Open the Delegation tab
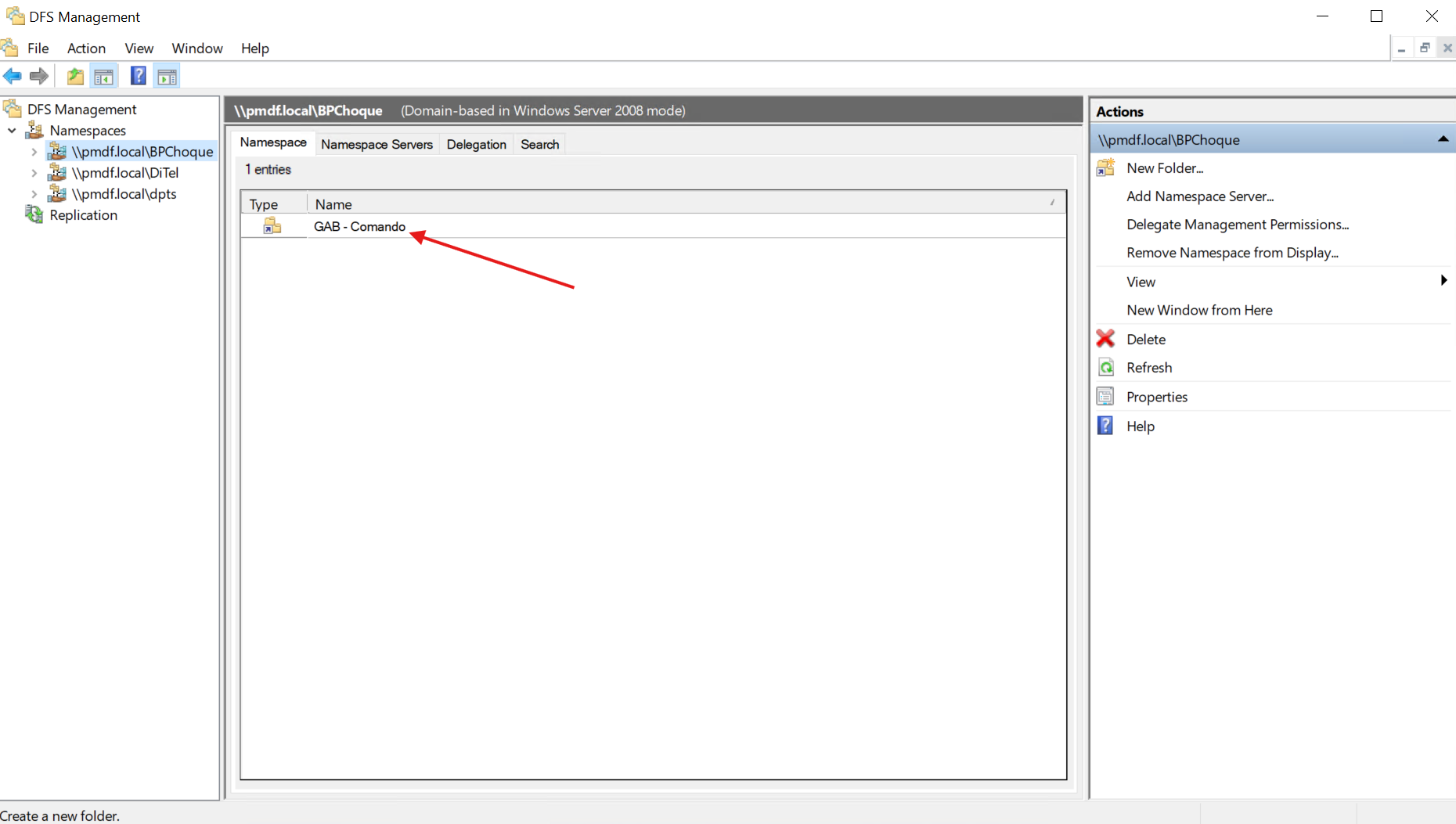Image resolution: width=1456 pixels, height=824 pixels. click(x=476, y=144)
